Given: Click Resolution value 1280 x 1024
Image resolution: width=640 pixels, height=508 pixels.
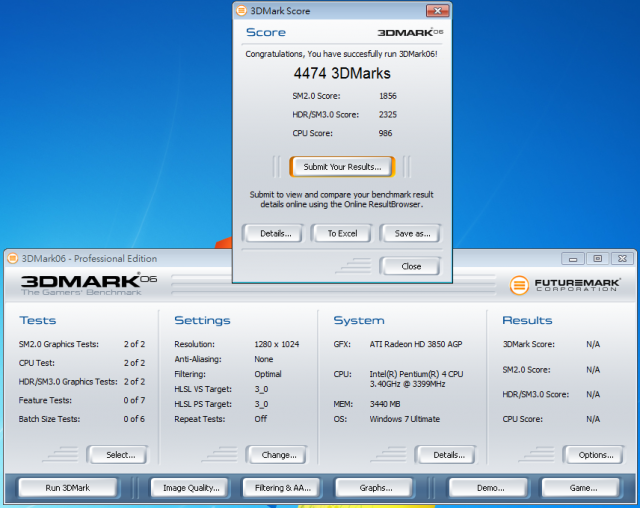Looking at the screenshot, I should 276,344.
